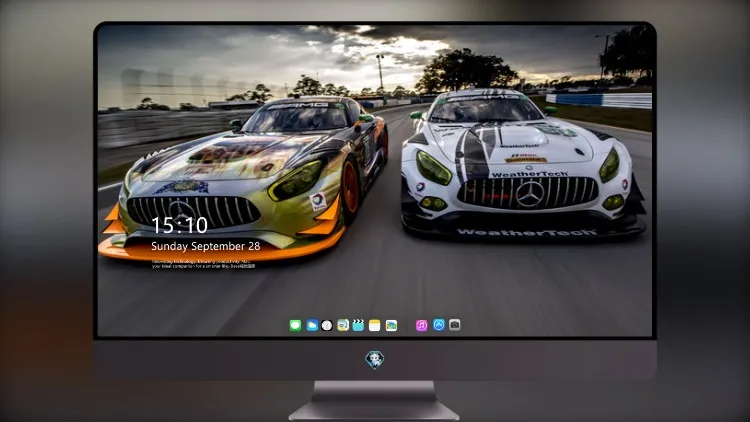Open the Videos clapperboard app in the dock
Screen dimensions: 750x422
358,325
